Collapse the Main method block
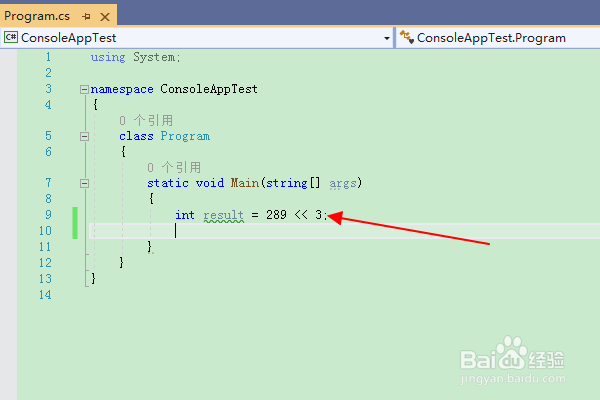The image size is (600, 400). click(84, 183)
